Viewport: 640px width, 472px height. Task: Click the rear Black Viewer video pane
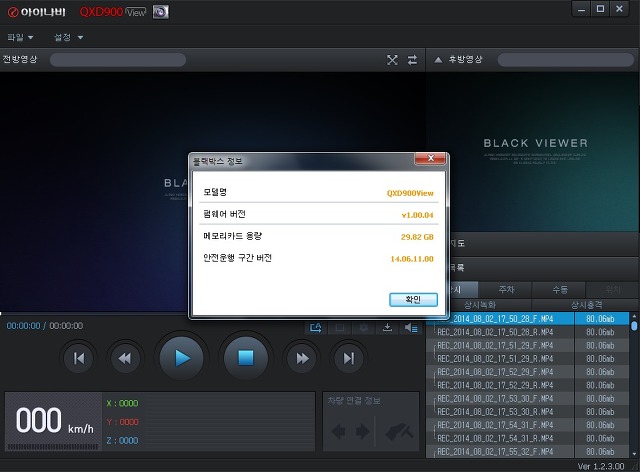point(533,152)
